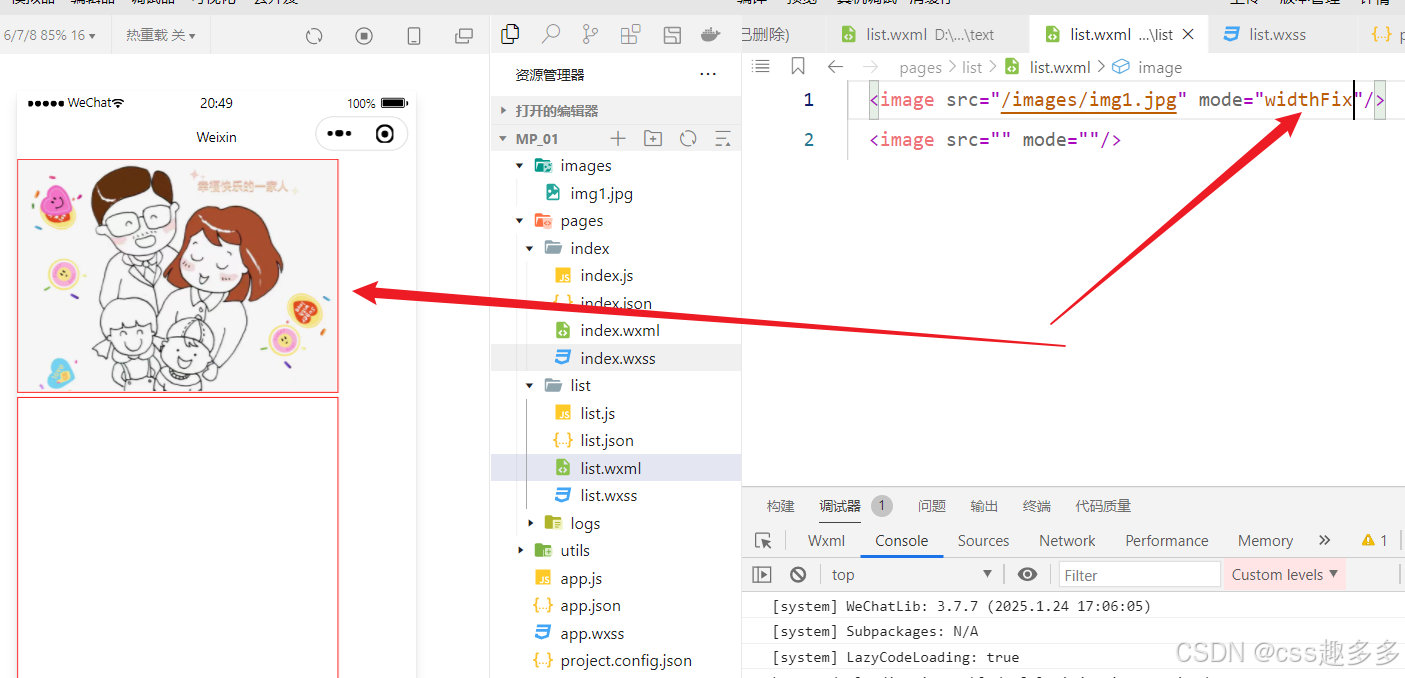Image resolution: width=1405 pixels, height=678 pixels.
Task: Click the navigate forward arrow
Action: [x=870, y=67]
